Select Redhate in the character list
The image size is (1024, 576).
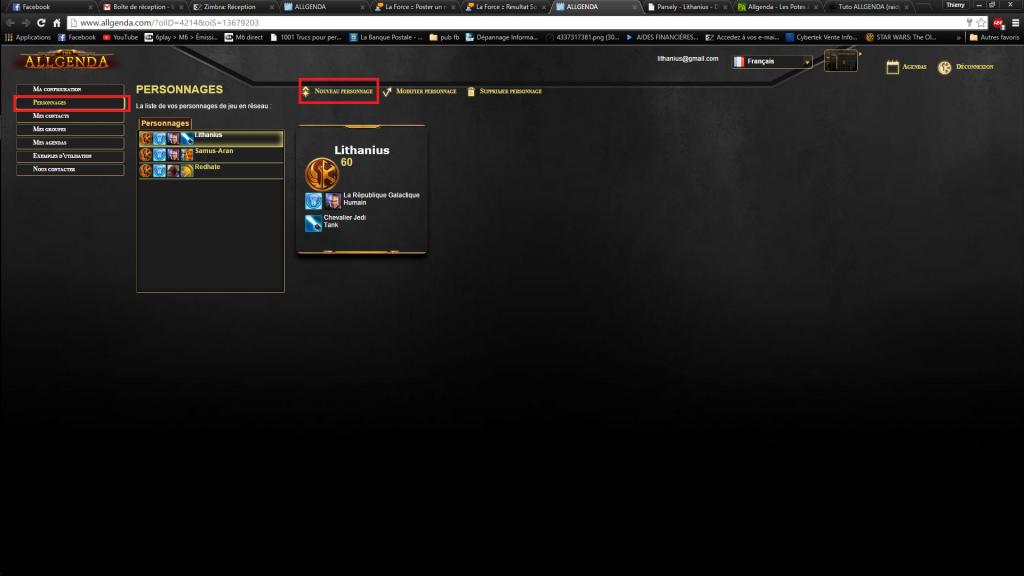pyautogui.click(x=209, y=169)
